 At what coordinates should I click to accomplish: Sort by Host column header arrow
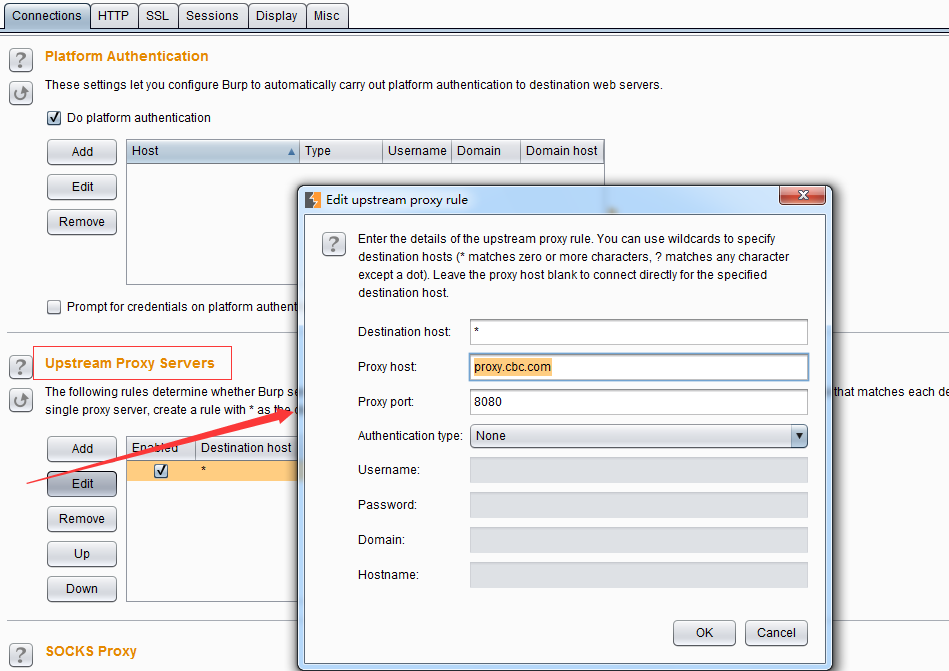tap(291, 152)
